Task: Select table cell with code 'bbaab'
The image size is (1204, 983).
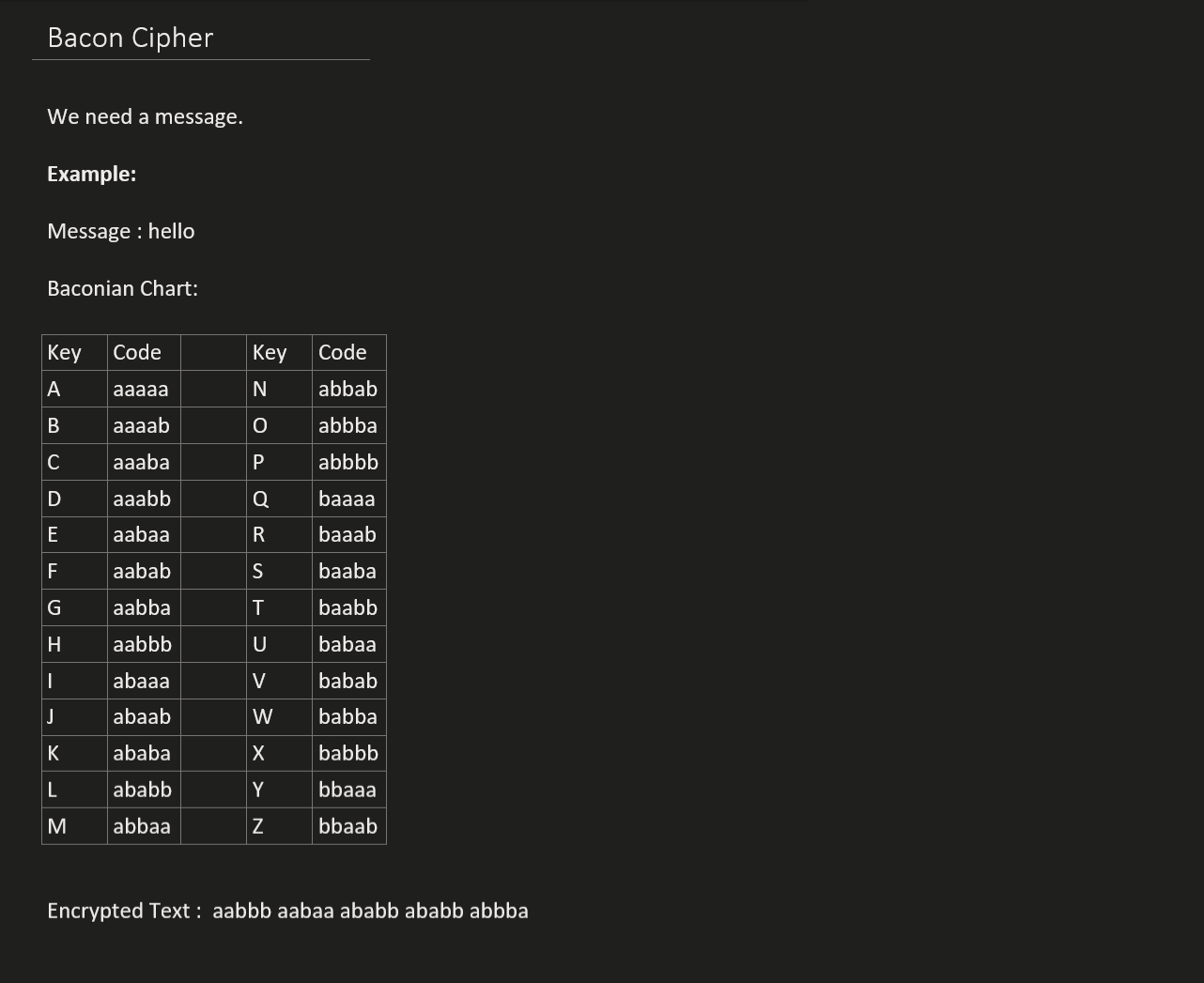Action: (349, 826)
